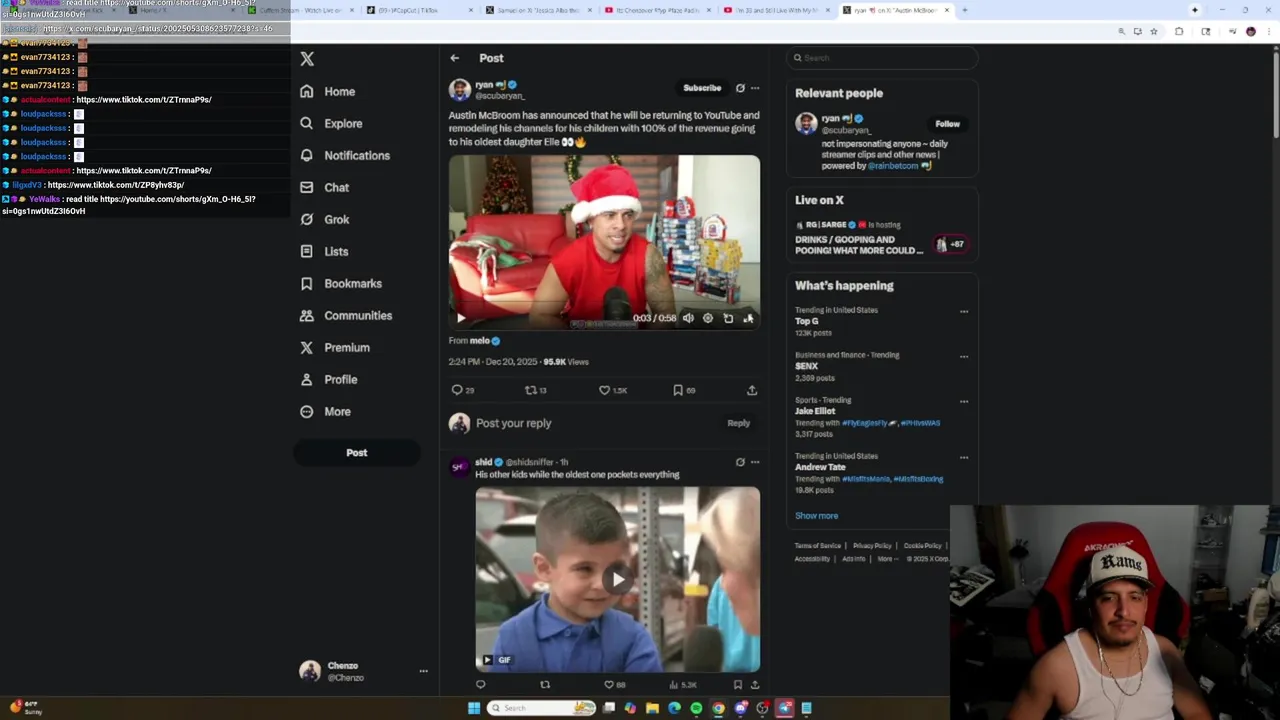The image size is (1280, 720).
Task: Click the Grok icon on ryan's post
Action: point(740,88)
